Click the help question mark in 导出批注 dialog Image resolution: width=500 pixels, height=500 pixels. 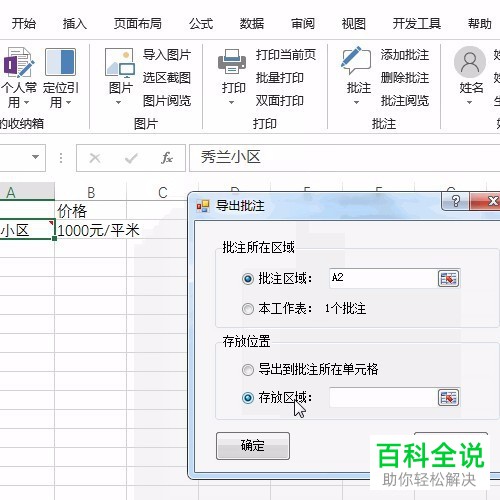coord(455,201)
